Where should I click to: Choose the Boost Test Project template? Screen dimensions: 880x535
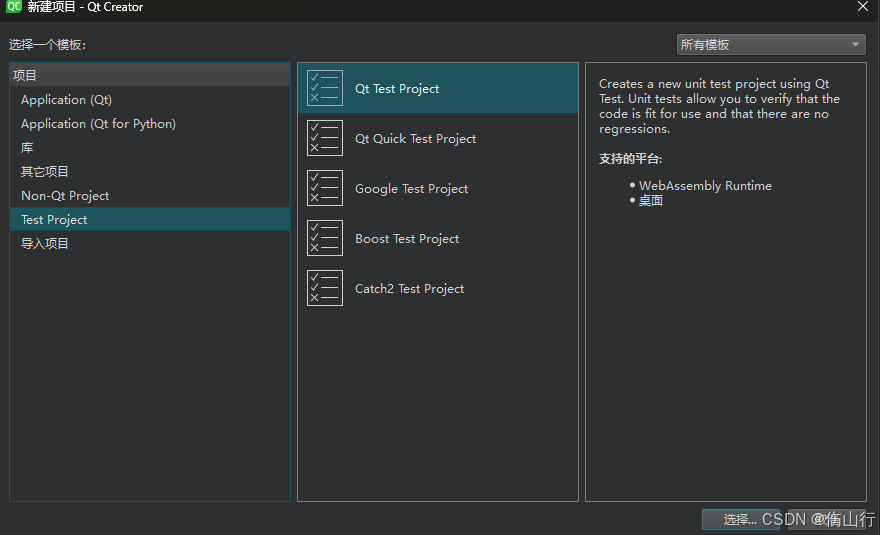pyautogui.click(x=438, y=238)
